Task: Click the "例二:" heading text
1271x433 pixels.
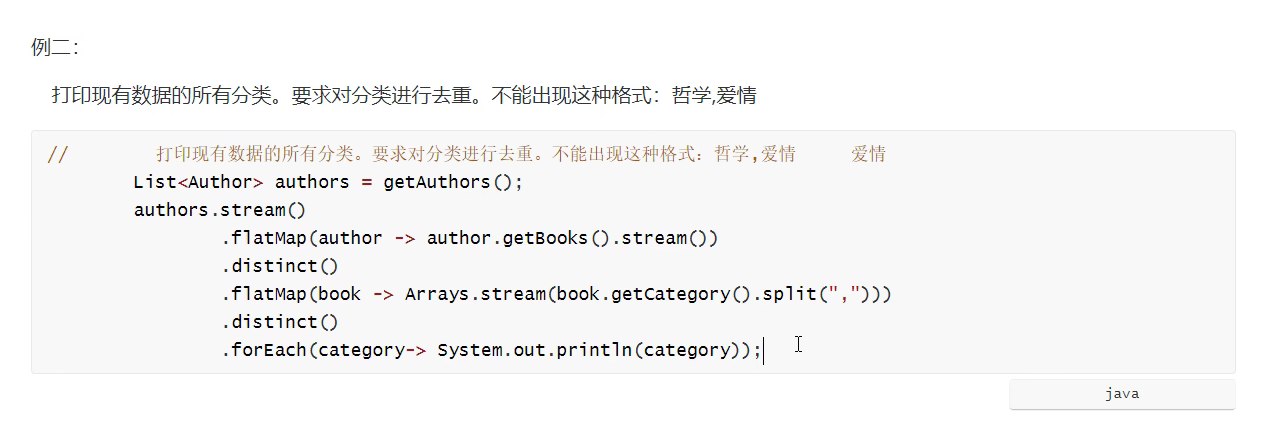Action: tap(54, 47)
